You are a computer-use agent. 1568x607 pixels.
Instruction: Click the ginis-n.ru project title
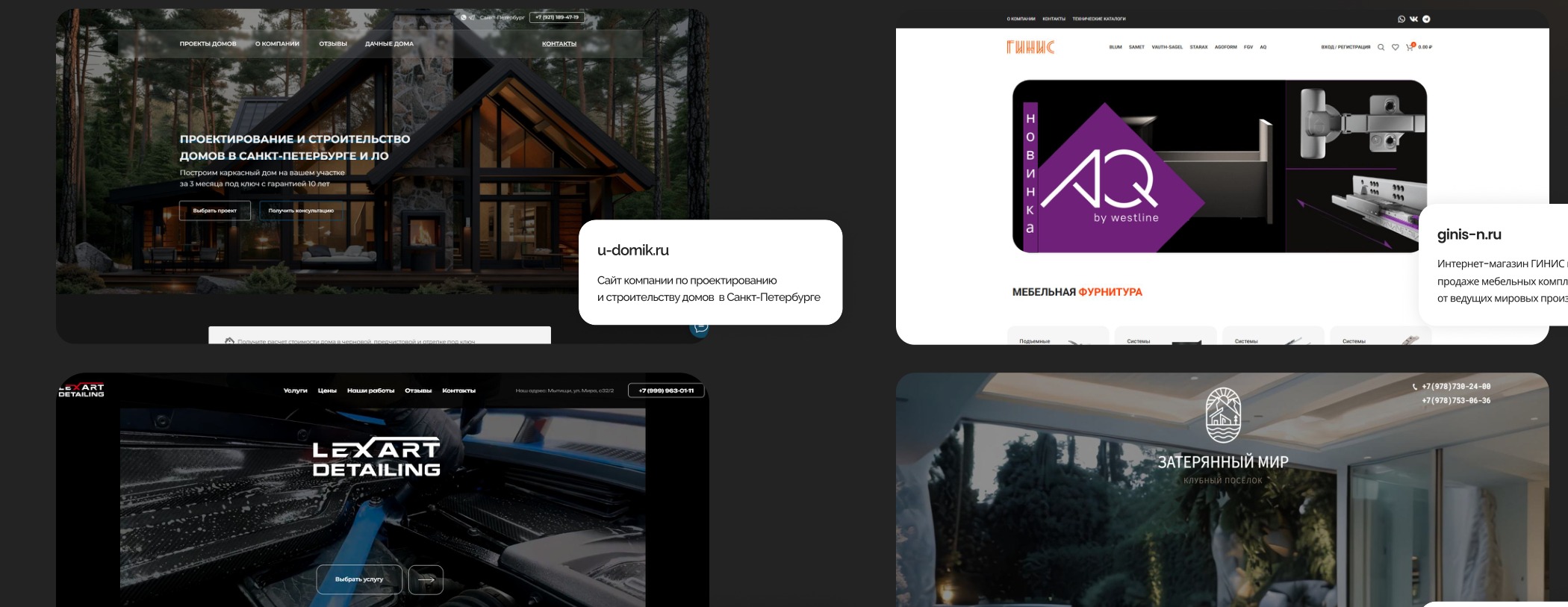(1469, 234)
